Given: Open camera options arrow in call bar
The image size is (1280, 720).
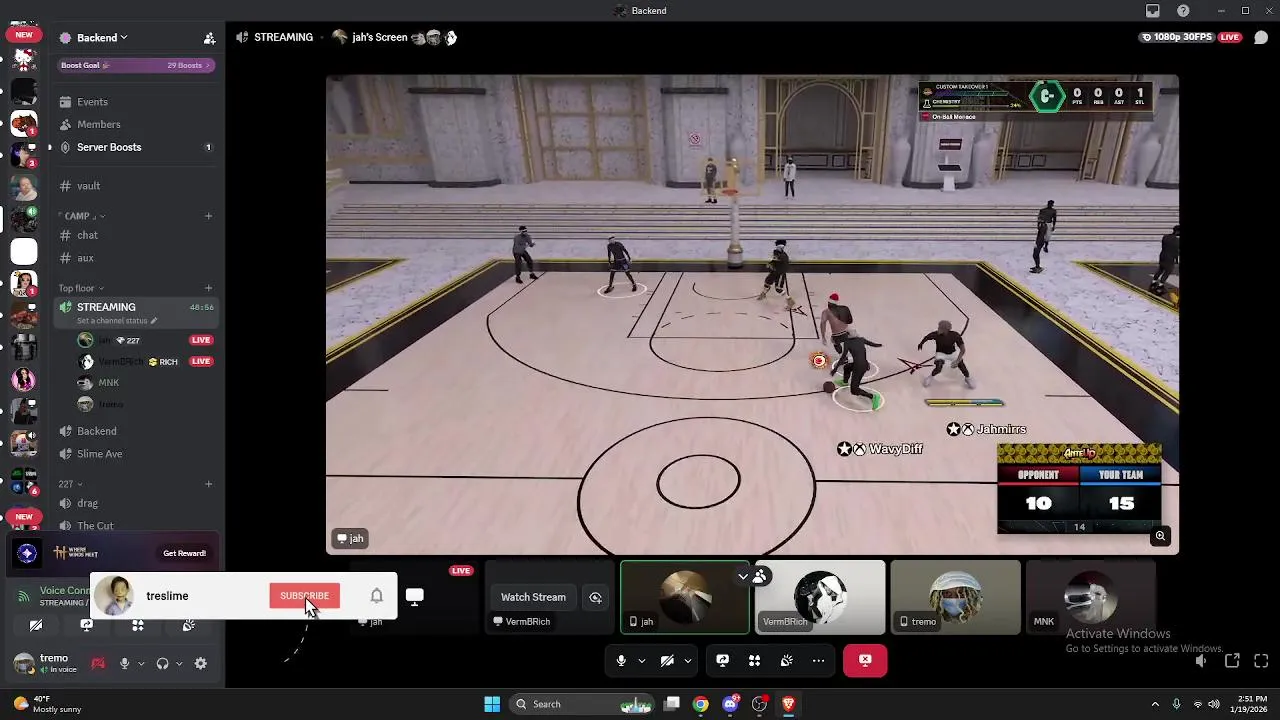Looking at the screenshot, I should [687, 660].
